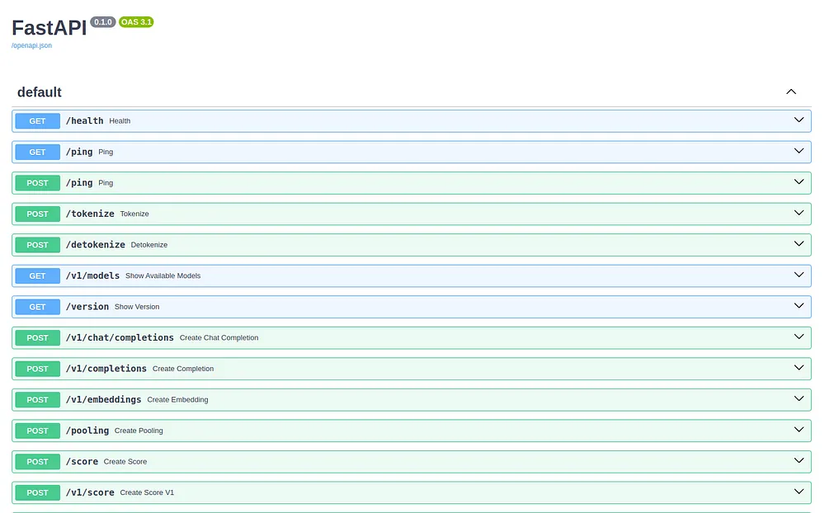
Task: Expand the /v1/models endpoint chevron
Action: (x=799, y=275)
